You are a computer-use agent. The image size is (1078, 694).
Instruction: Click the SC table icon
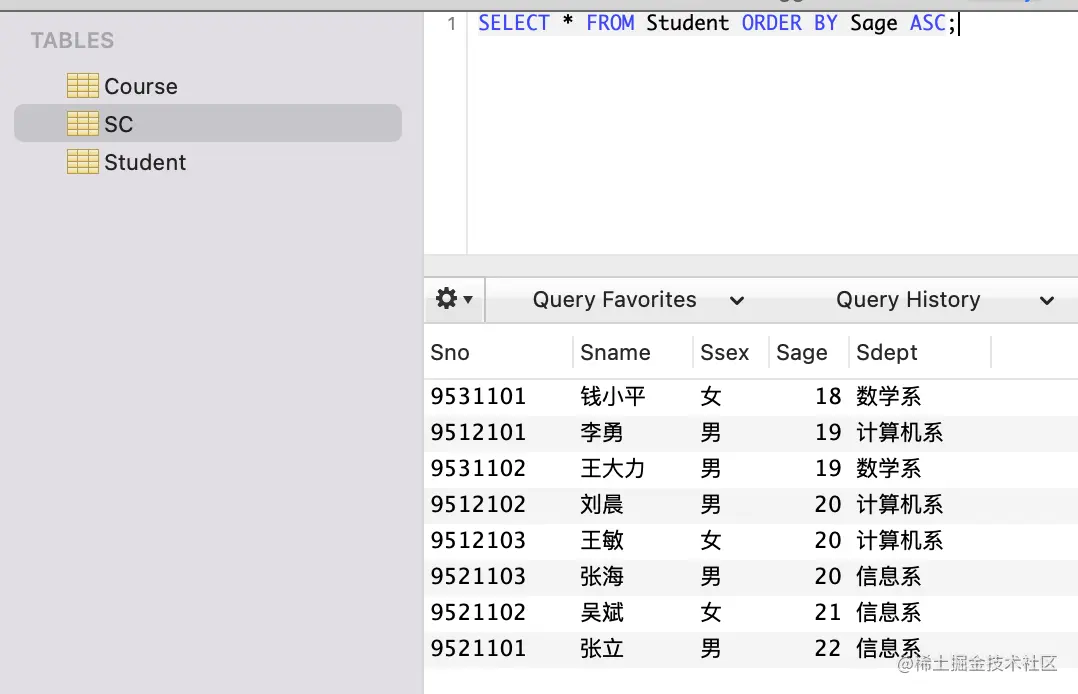[x=82, y=124]
